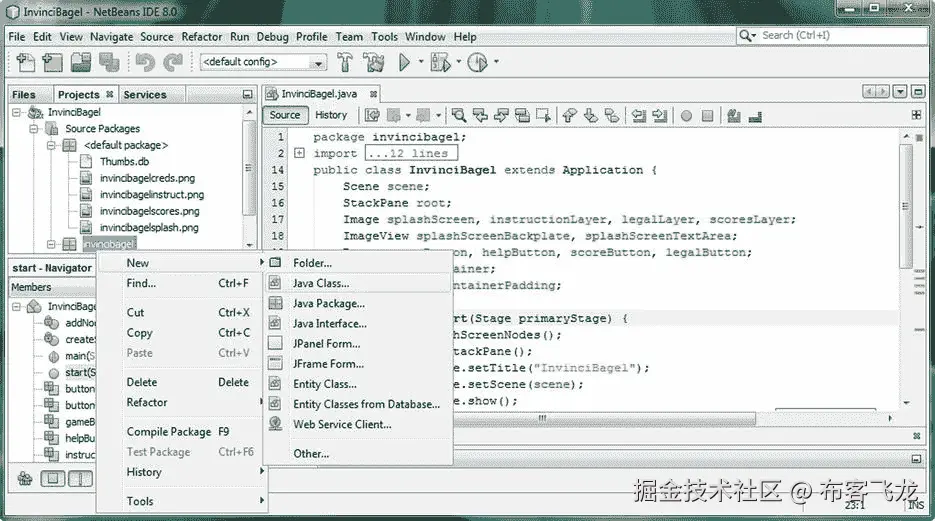Toggle the Navigator show fields button

tap(52, 478)
